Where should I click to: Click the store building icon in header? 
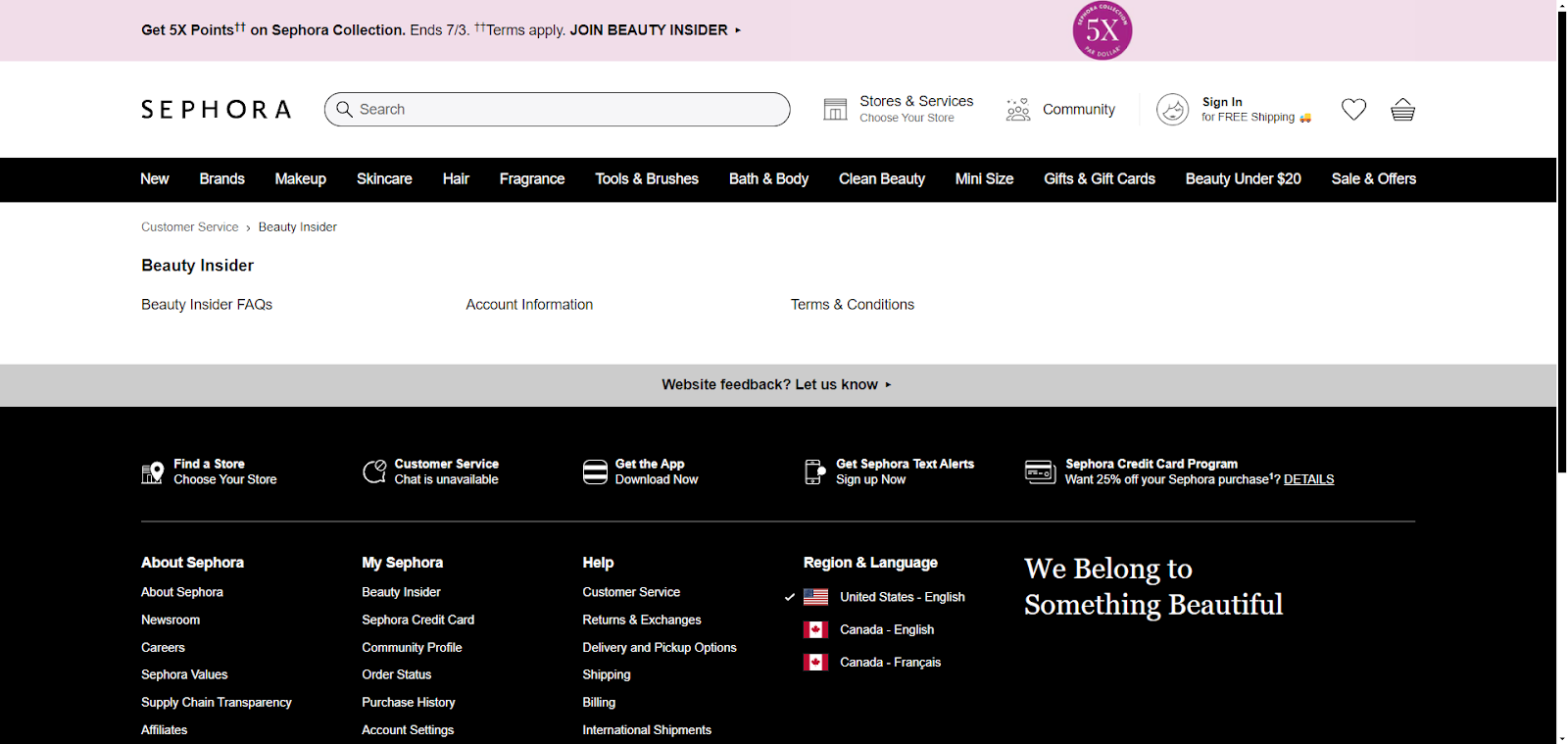point(835,109)
